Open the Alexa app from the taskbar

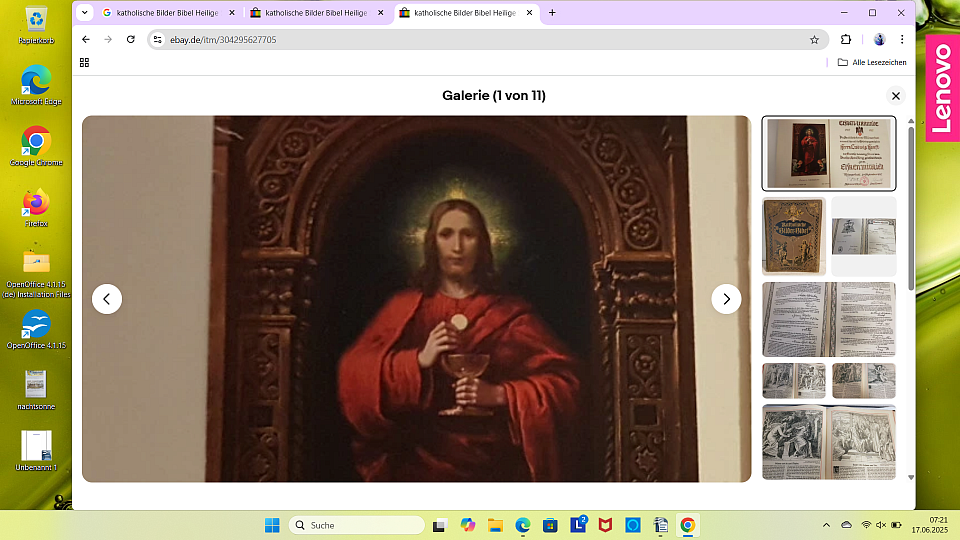[x=633, y=525]
